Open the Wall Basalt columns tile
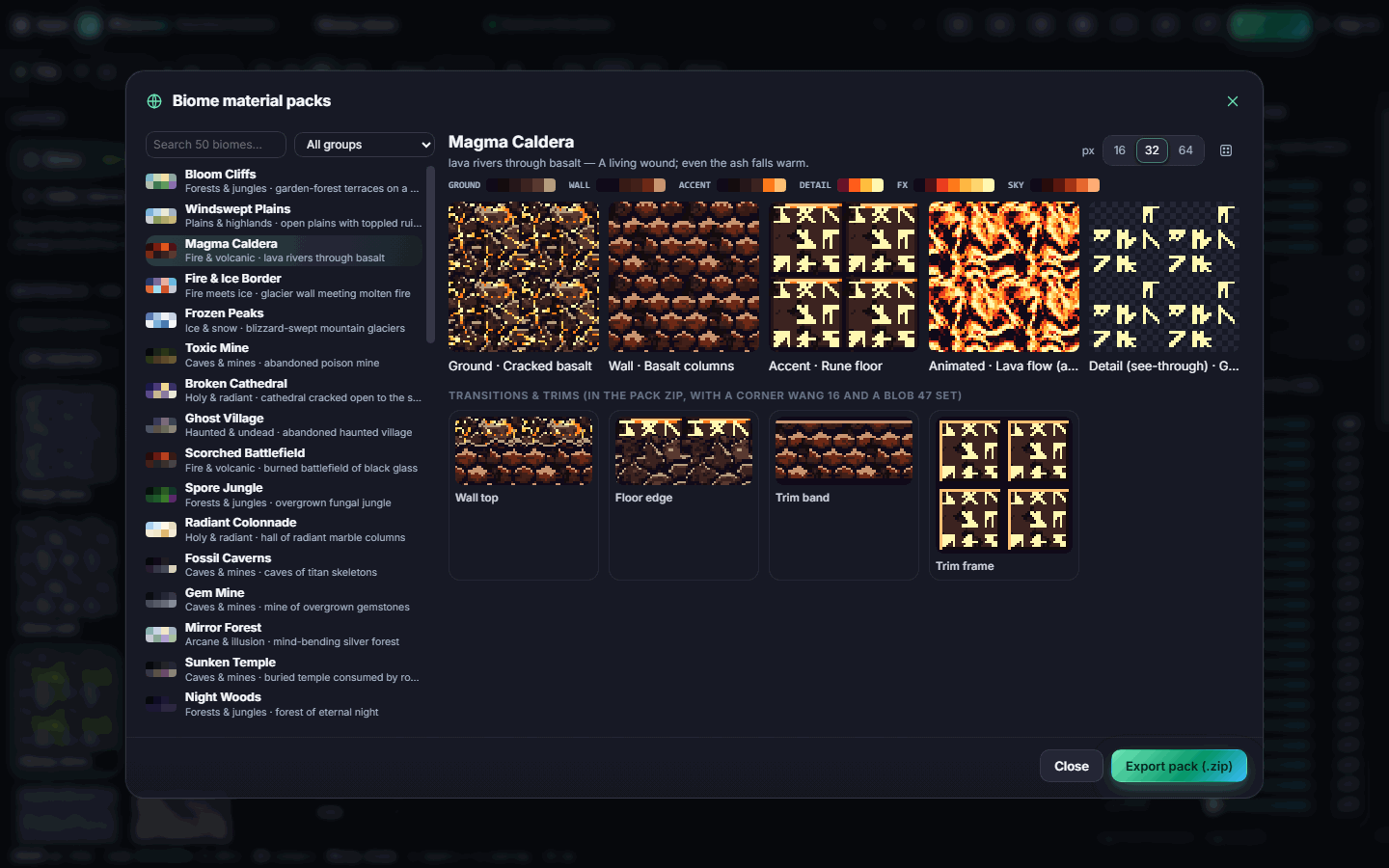This screenshot has width=1389, height=868. tap(684, 277)
